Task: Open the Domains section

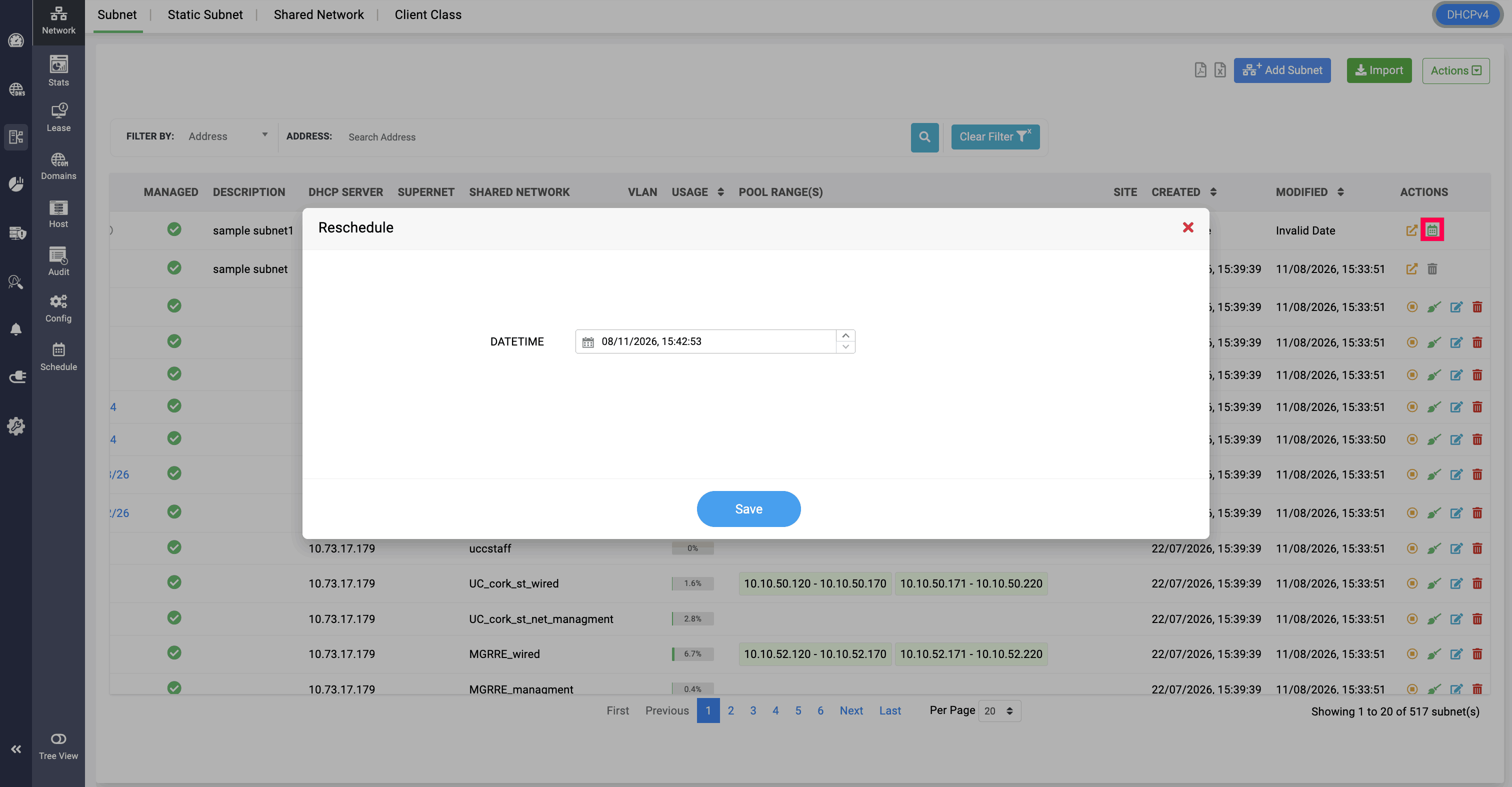Action: pos(58,166)
